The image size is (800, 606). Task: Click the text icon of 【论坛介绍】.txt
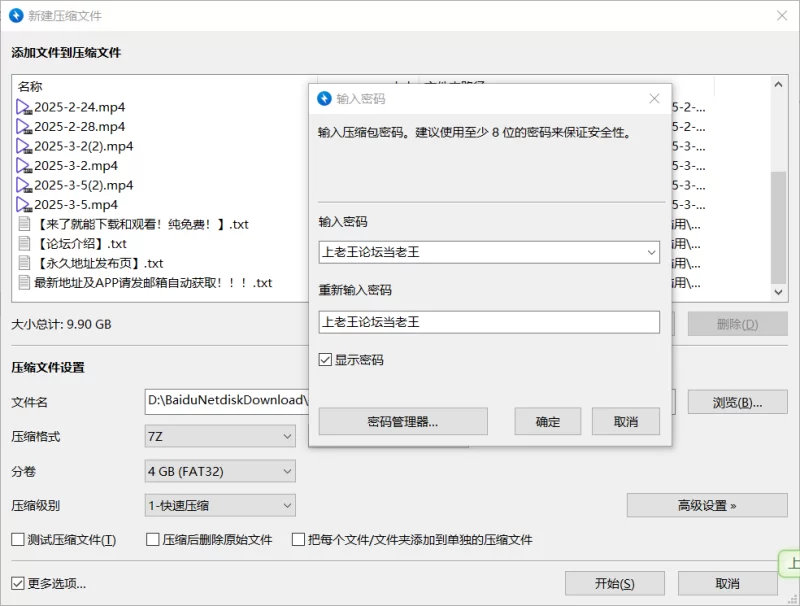[x=24, y=244]
